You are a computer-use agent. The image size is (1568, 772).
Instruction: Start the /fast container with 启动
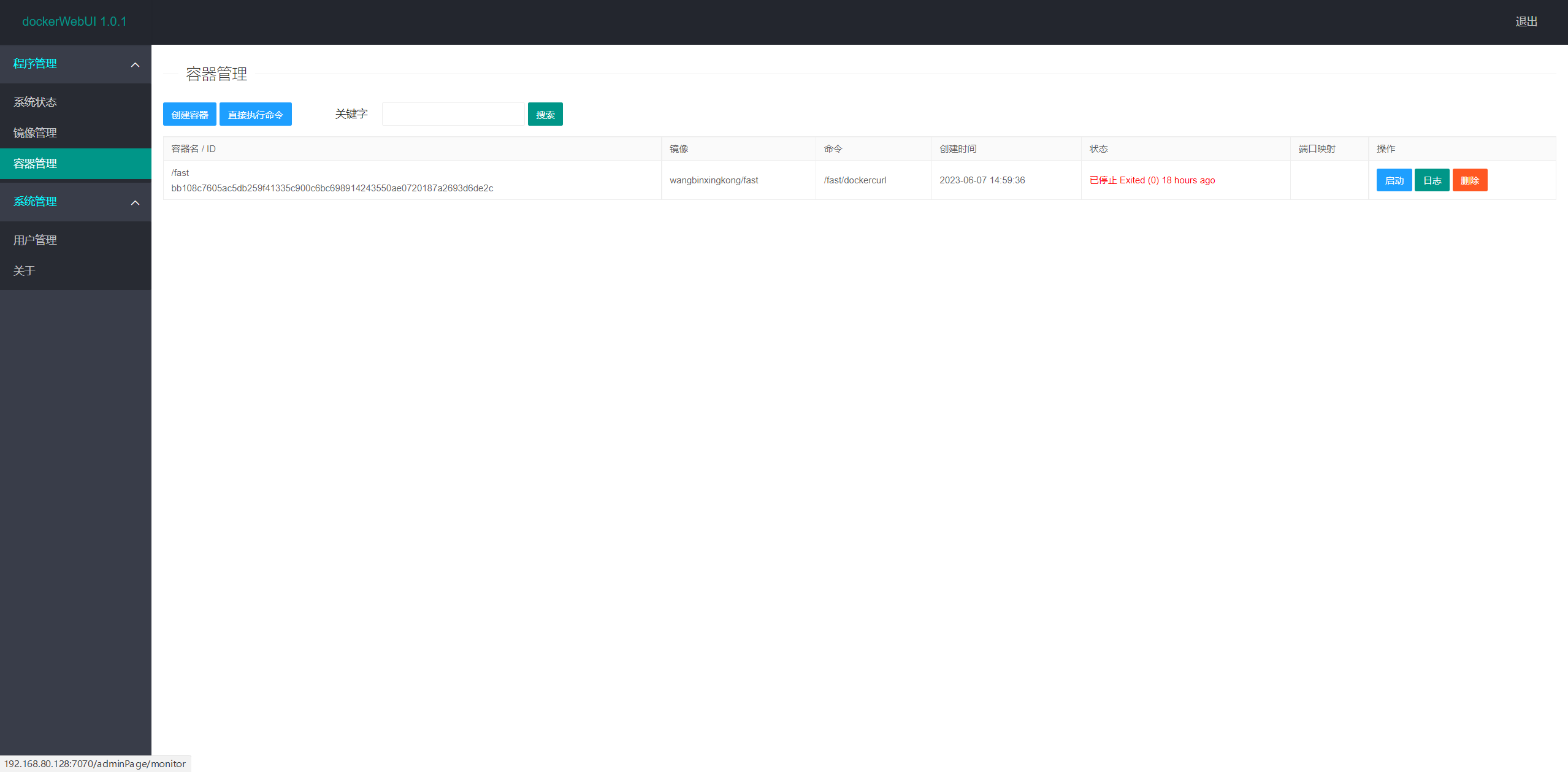(x=1394, y=180)
